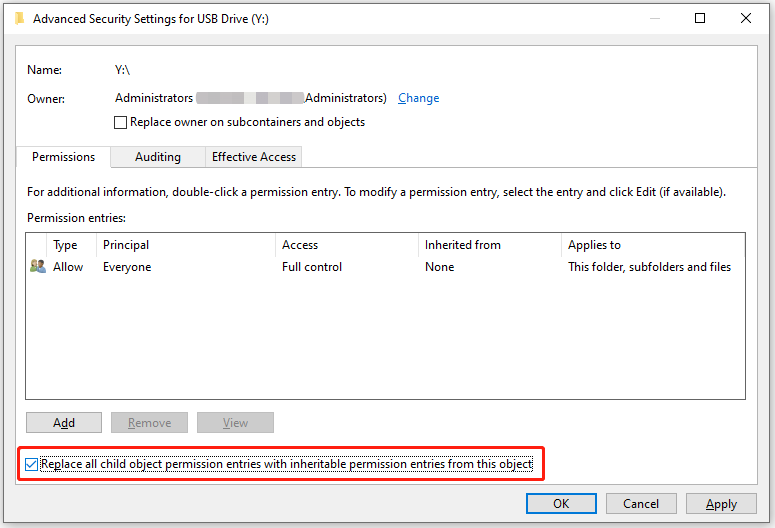
Task: Apply the permission changes
Action: tap(721, 504)
